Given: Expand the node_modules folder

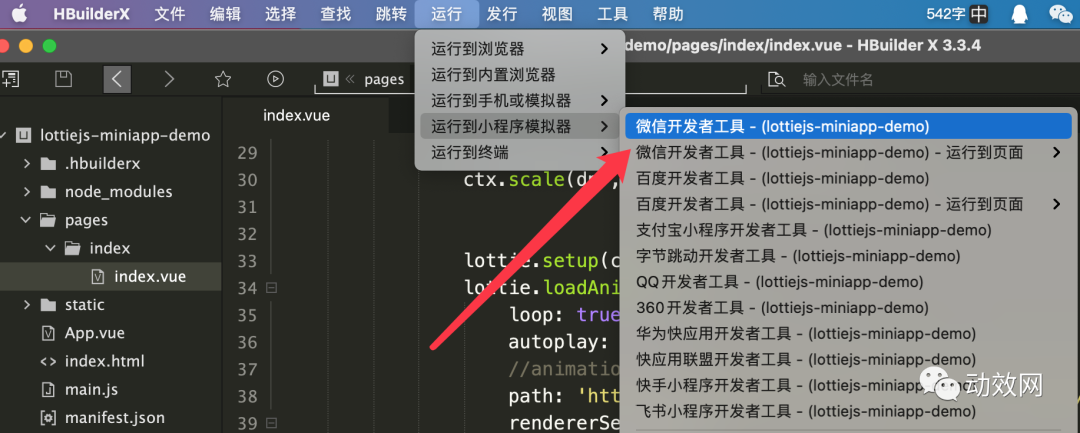Looking at the screenshot, I should [26, 192].
